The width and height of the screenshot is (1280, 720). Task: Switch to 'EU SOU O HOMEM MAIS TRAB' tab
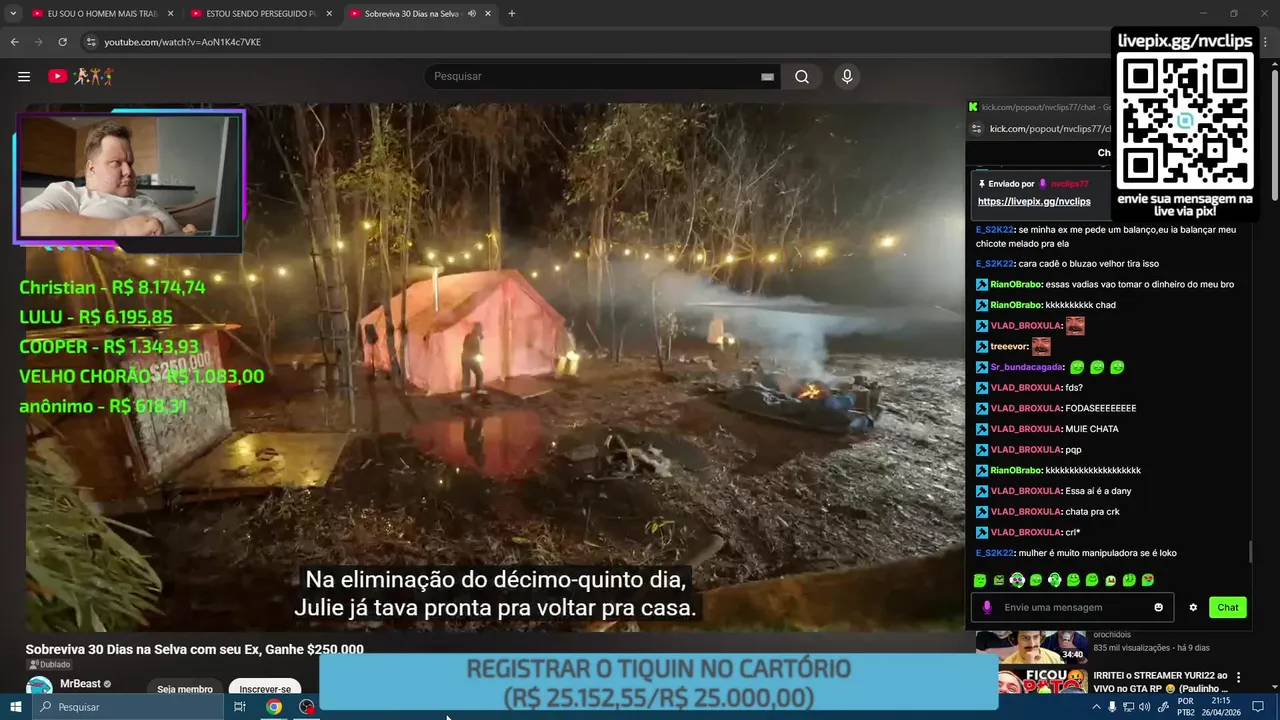tap(103, 14)
